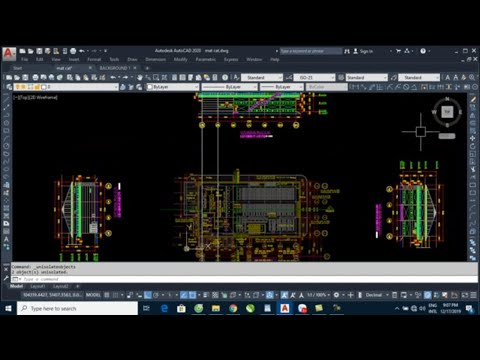Click the Plot printer icon in Standard toolbar

point(35,78)
